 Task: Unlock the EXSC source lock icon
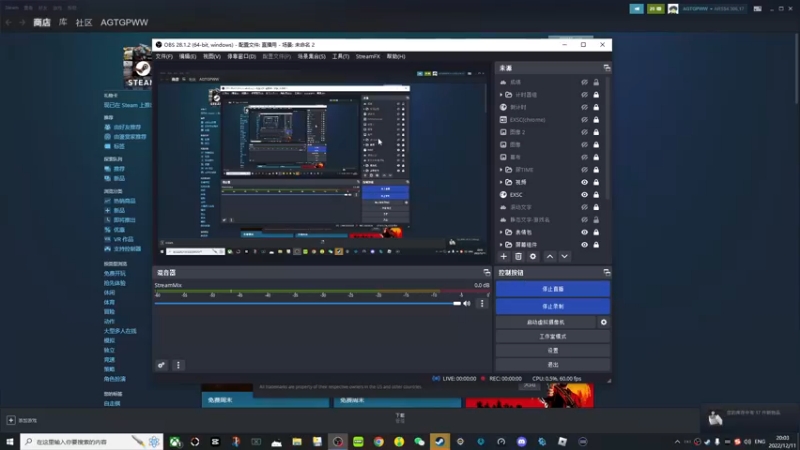tap(596, 195)
